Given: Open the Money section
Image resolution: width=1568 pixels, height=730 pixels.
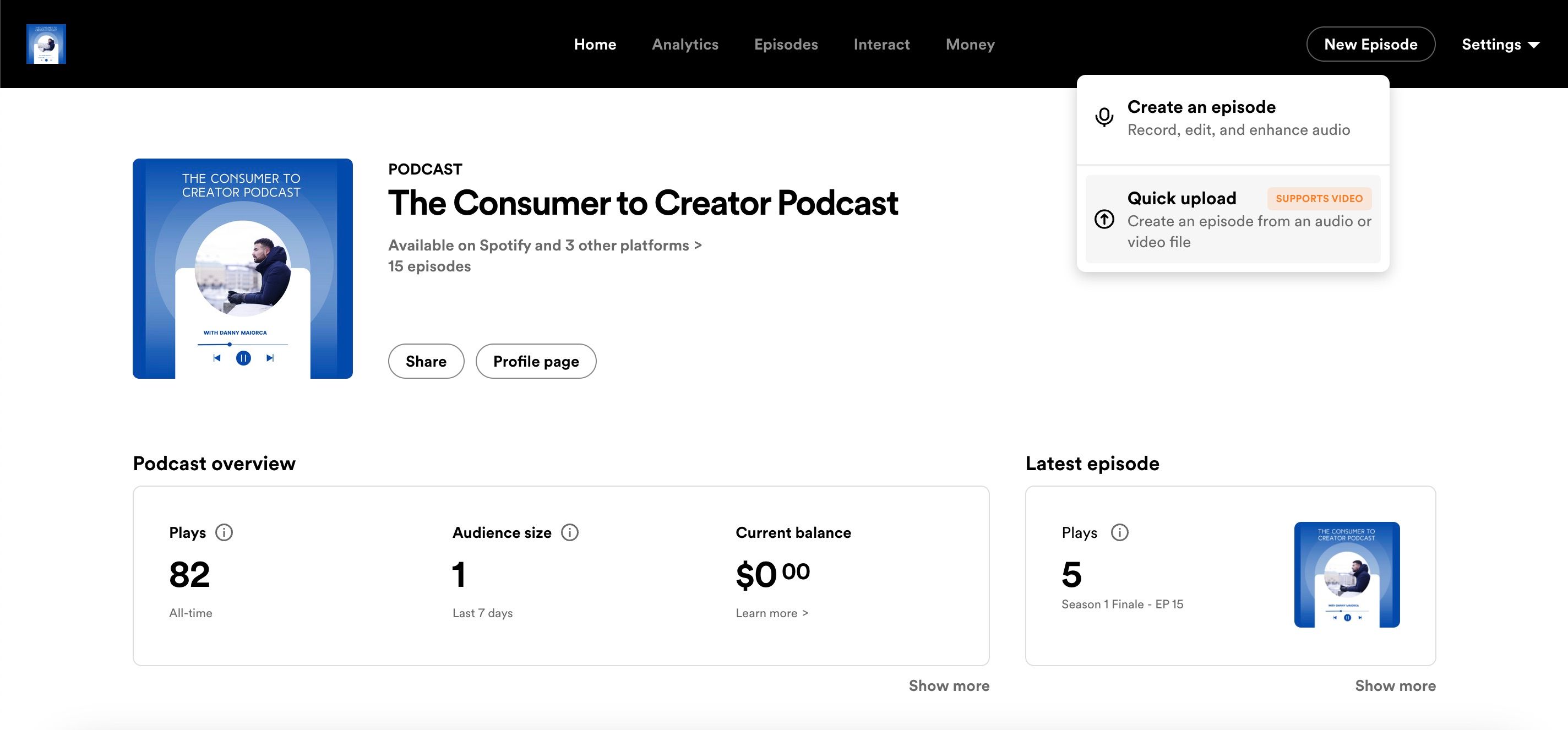Looking at the screenshot, I should coord(970,44).
